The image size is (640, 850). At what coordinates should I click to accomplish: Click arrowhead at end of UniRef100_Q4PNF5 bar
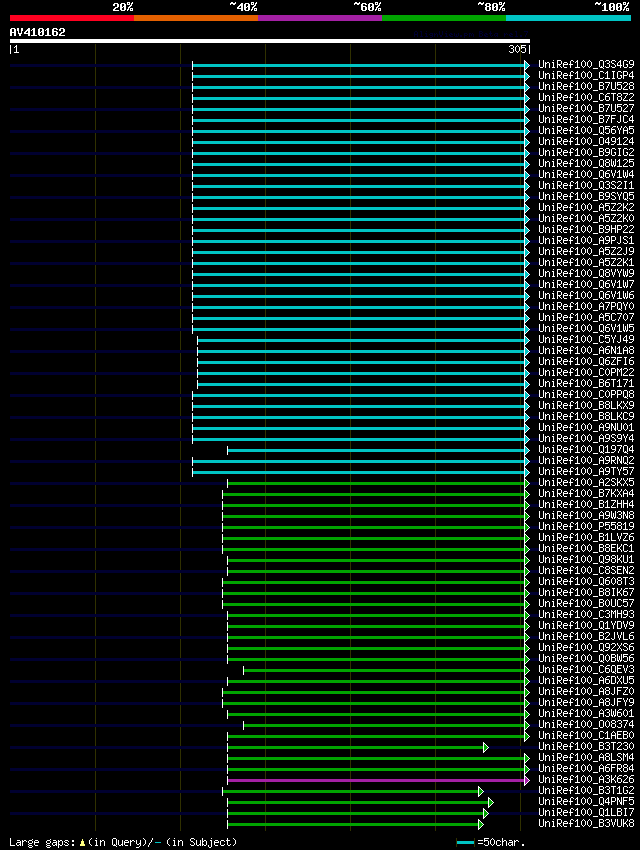491,802
